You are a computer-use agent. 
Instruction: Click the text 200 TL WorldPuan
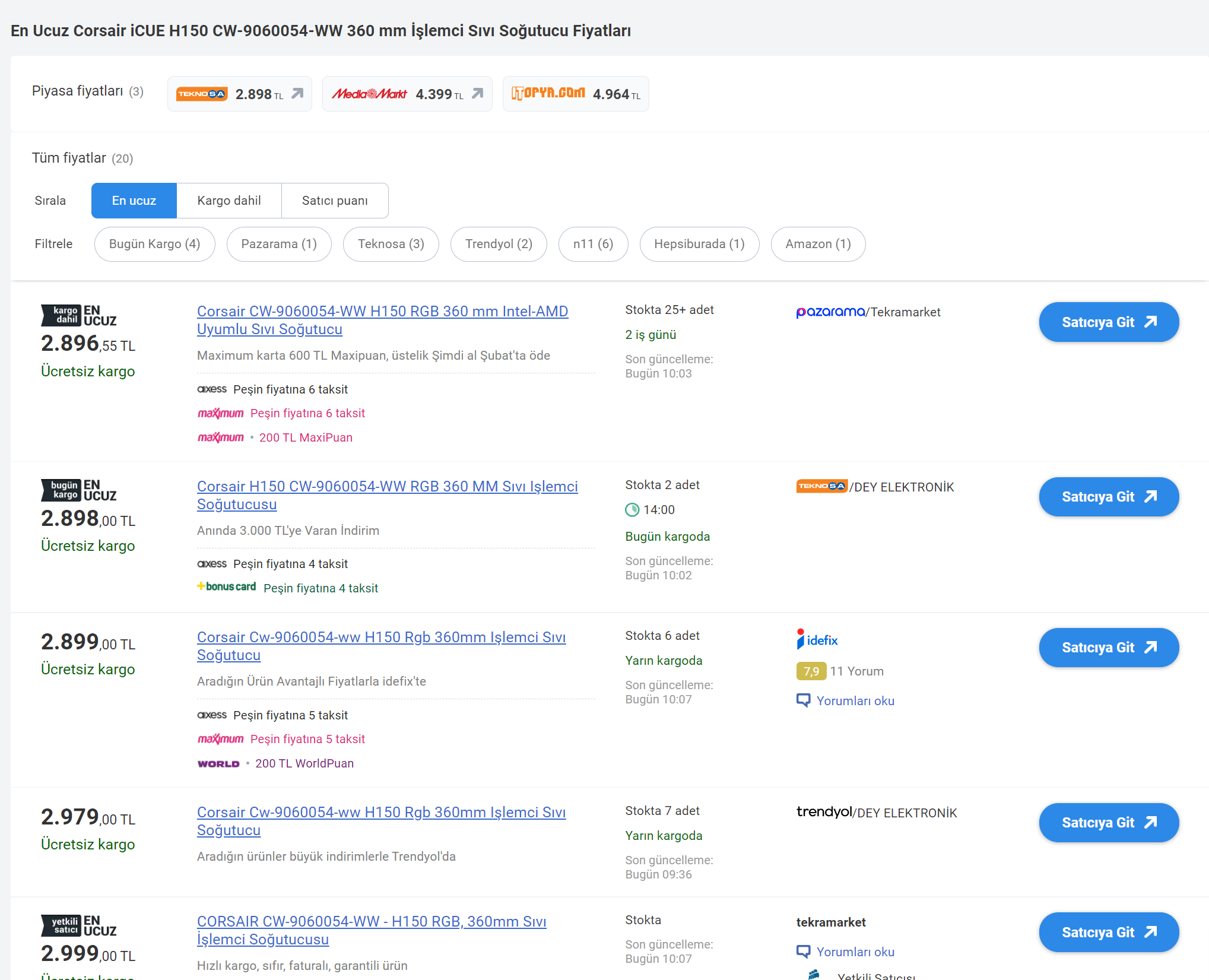(304, 763)
